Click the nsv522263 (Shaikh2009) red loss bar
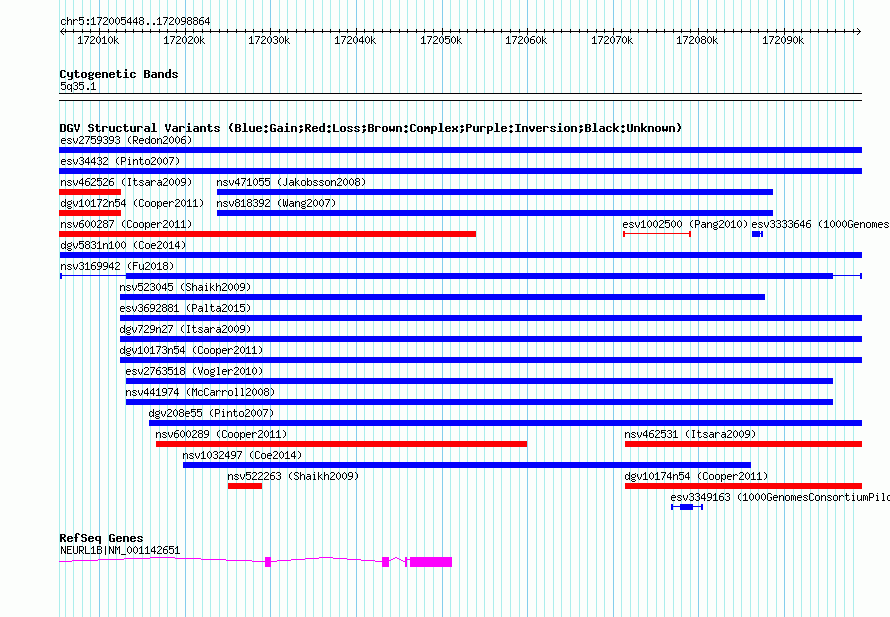 pyautogui.click(x=245, y=486)
